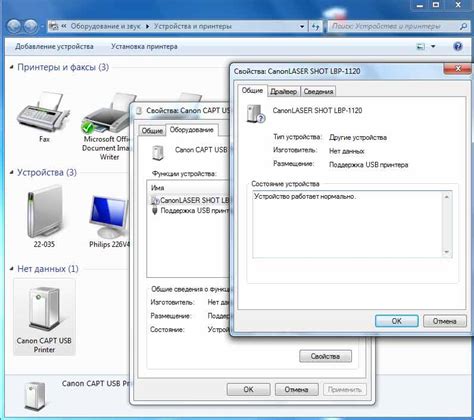The height and width of the screenshot is (420, 474).
Task: Click the search magnifier icon
Action: (463, 26)
